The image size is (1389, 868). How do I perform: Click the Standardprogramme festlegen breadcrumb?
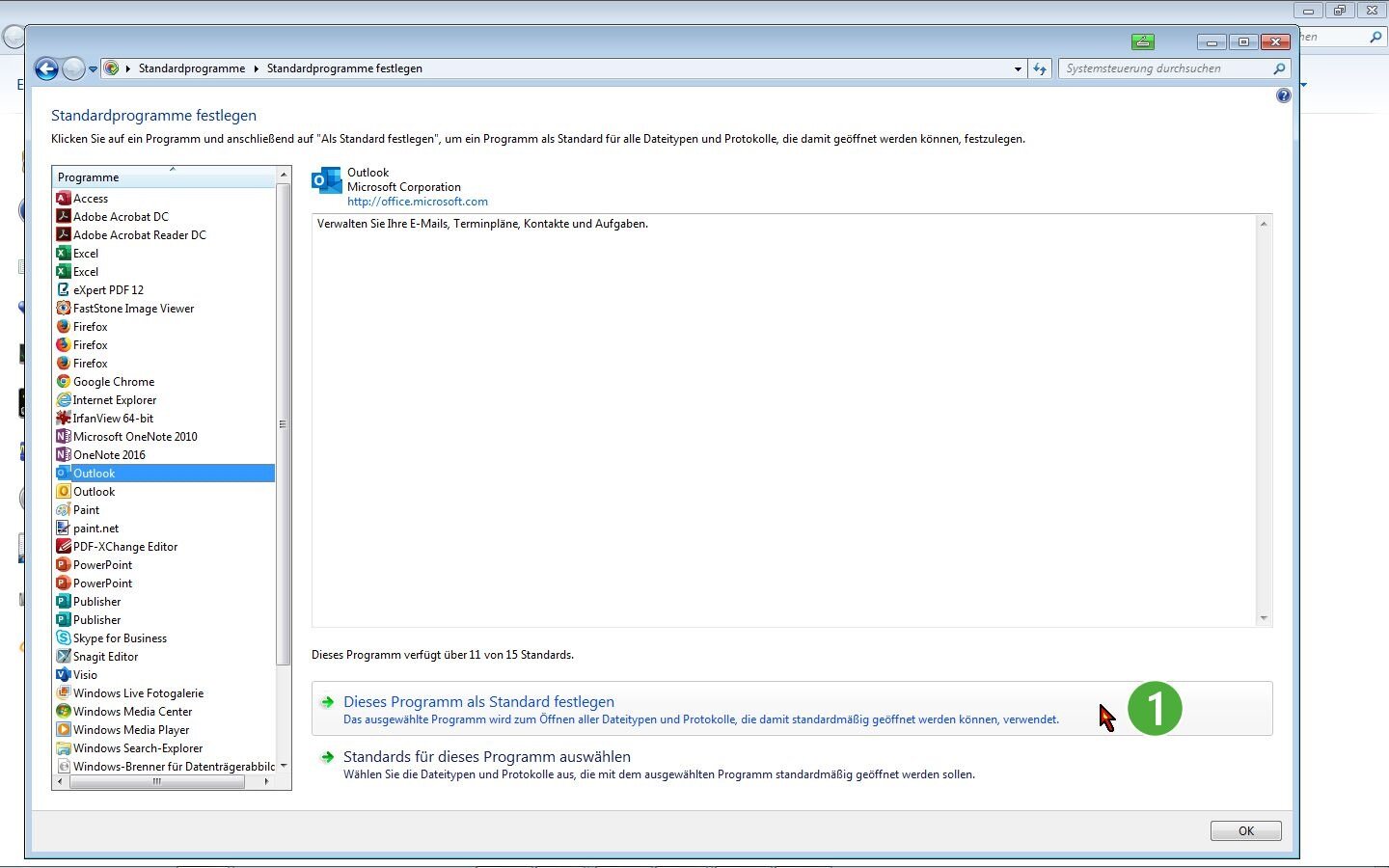[x=344, y=68]
